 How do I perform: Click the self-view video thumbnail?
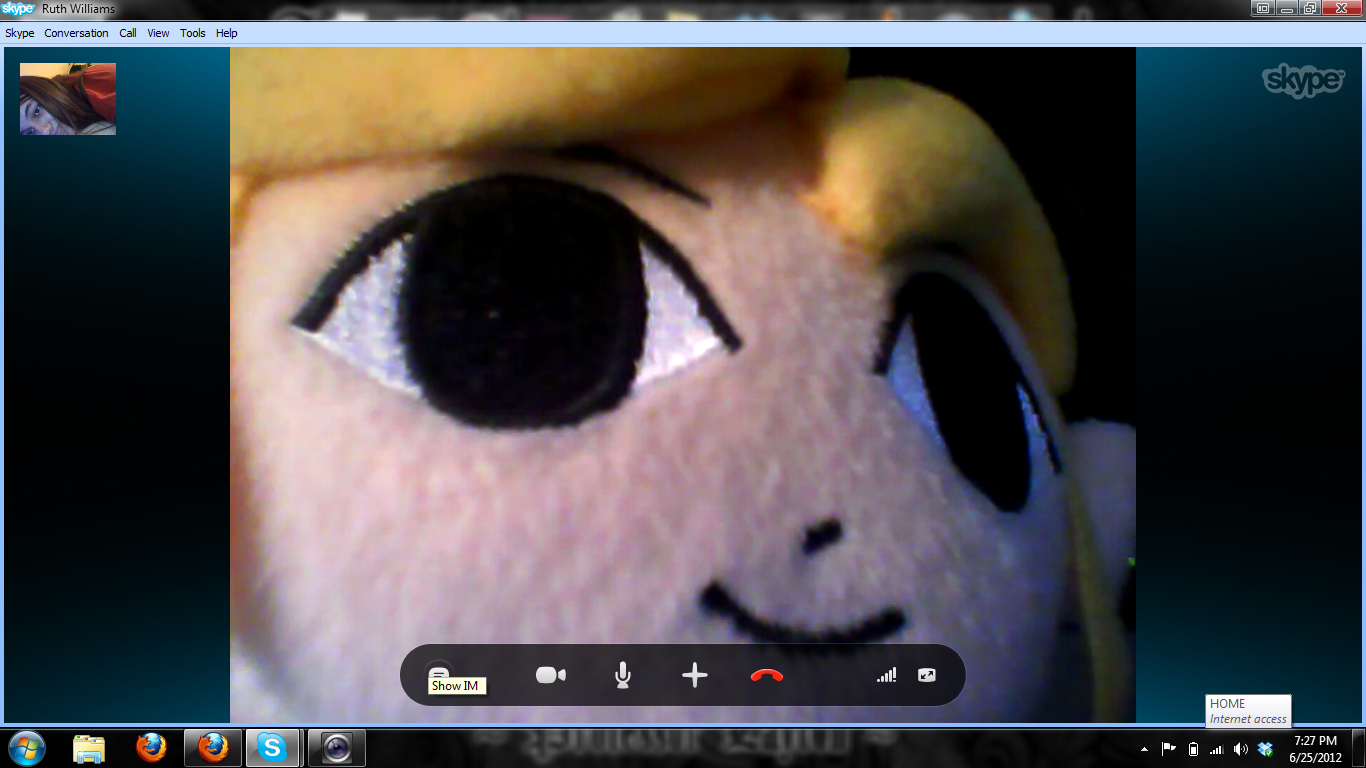(68, 99)
